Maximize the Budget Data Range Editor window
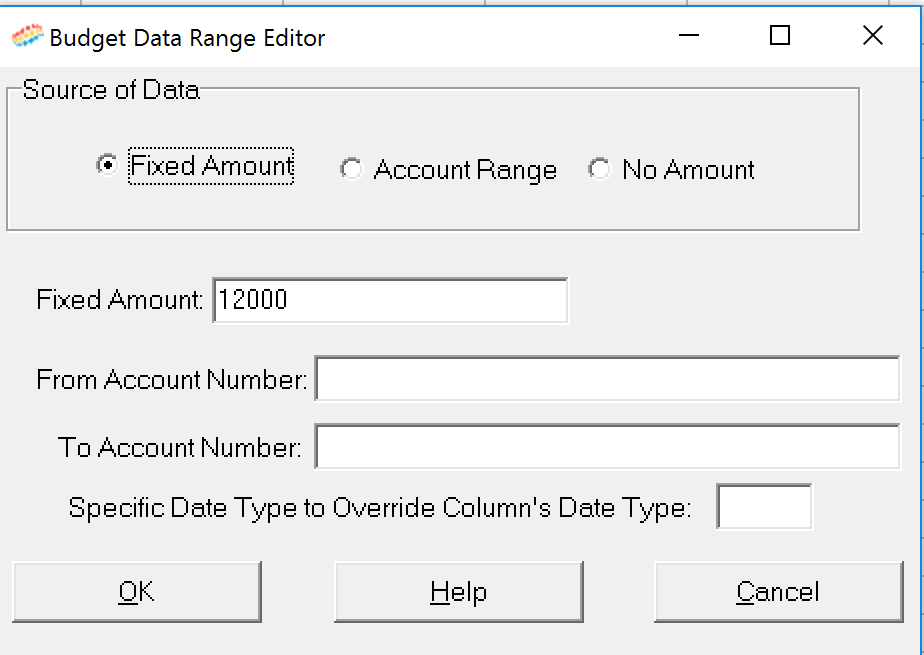This screenshot has width=924, height=655. (x=780, y=36)
